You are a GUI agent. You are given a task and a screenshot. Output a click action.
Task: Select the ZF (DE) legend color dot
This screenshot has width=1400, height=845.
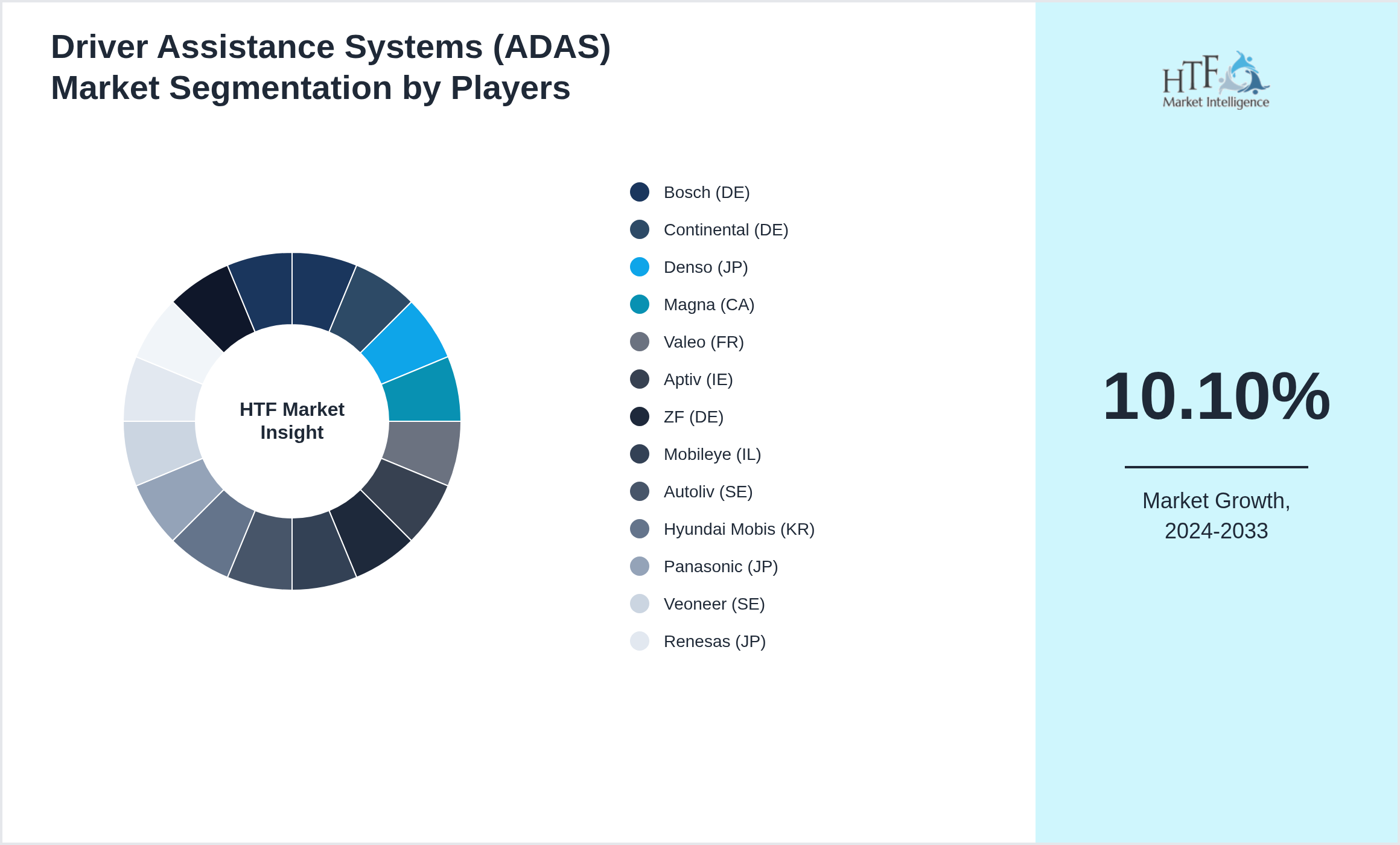[x=638, y=416]
